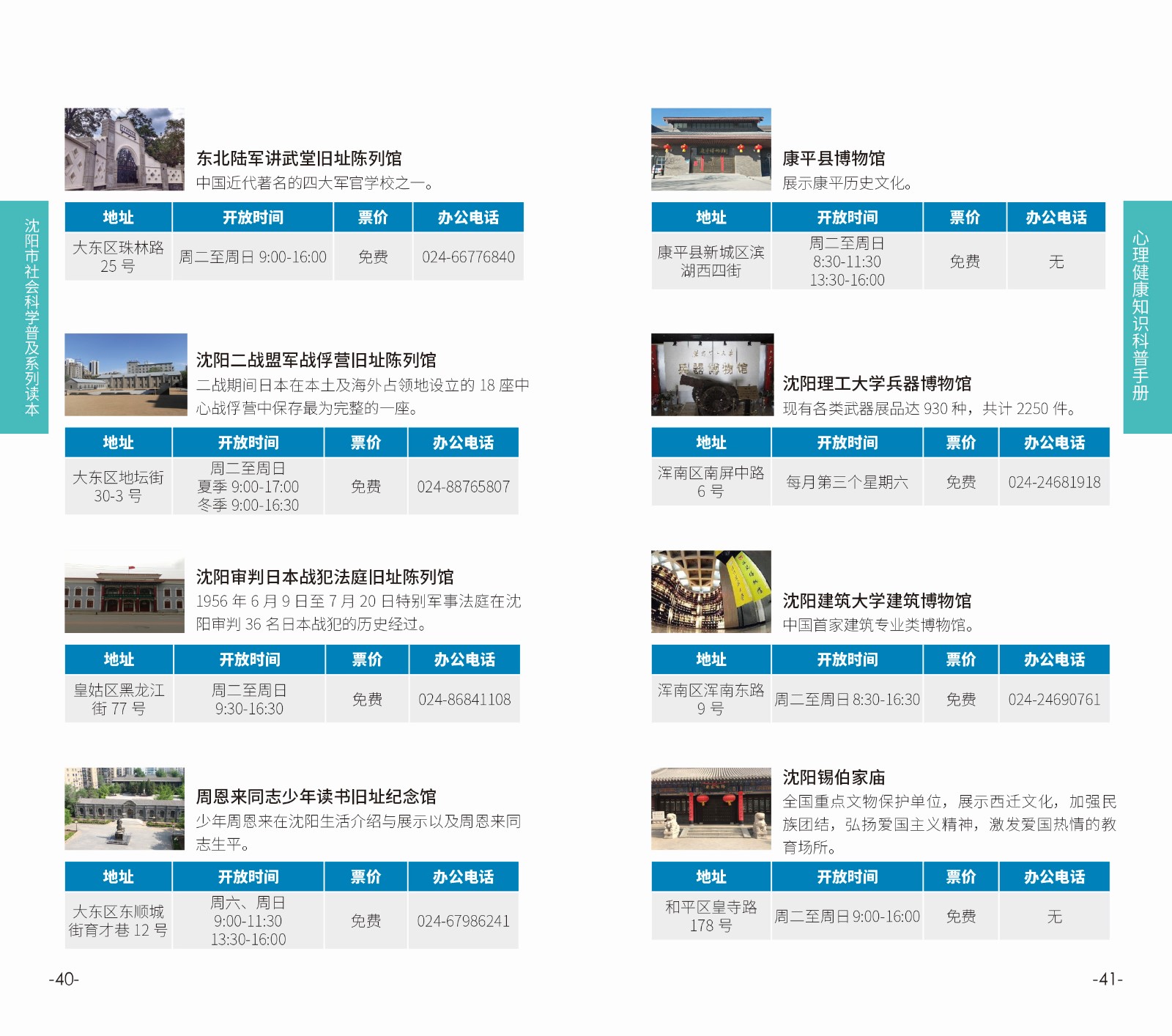Click the 康平县博物馆 heading title
The height and width of the screenshot is (1036, 1172).
pos(834,158)
